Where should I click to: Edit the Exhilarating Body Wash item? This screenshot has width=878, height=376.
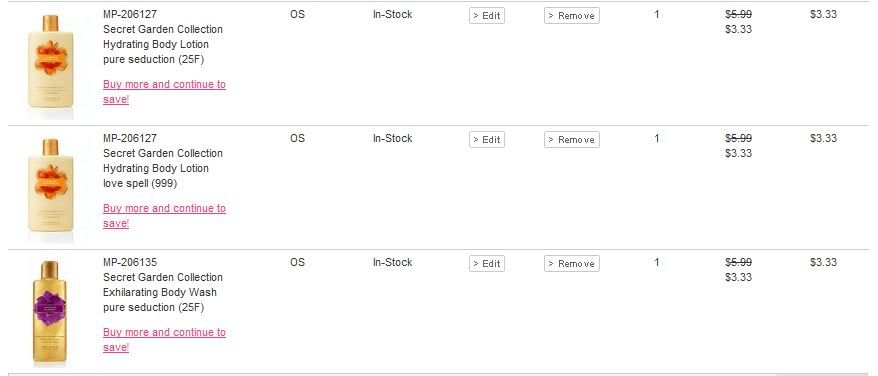(487, 263)
